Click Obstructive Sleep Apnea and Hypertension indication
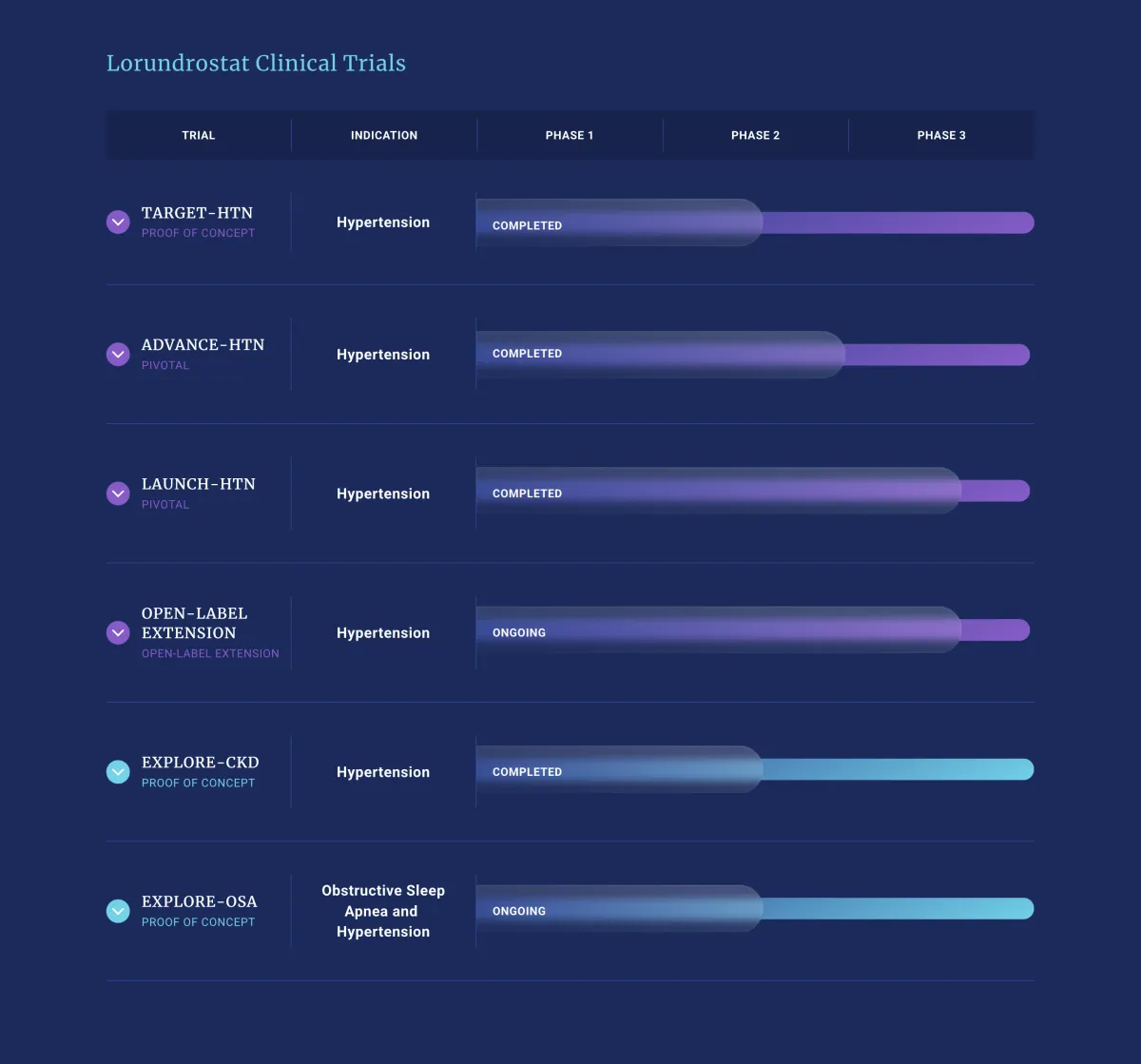Image resolution: width=1141 pixels, height=1064 pixels. coord(383,911)
